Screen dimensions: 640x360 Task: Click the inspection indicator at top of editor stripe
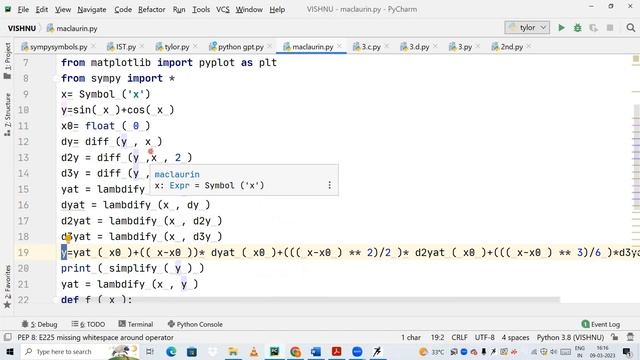click(x=636, y=59)
